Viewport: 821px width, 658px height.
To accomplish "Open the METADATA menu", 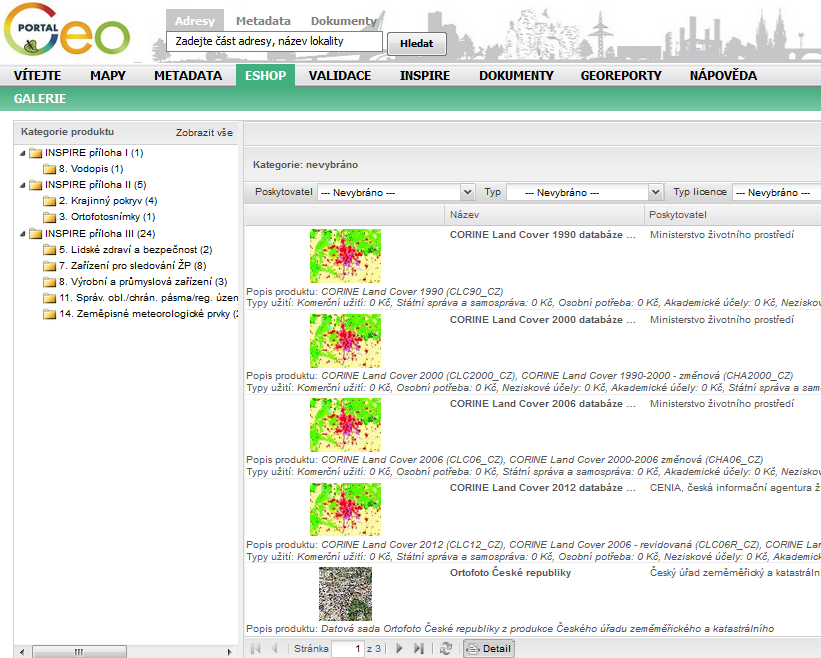I will [x=188, y=75].
